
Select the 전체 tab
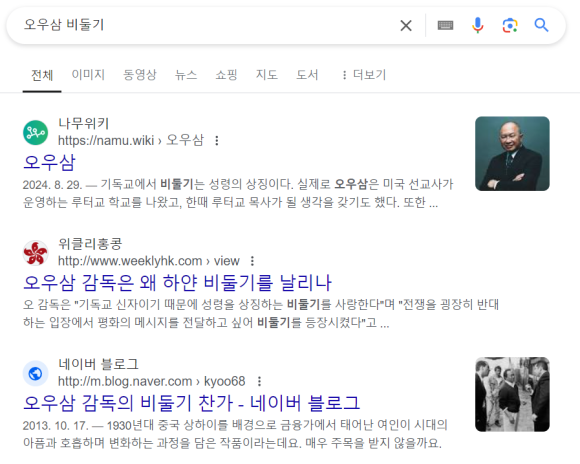pyautogui.click(x=42, y=75)
